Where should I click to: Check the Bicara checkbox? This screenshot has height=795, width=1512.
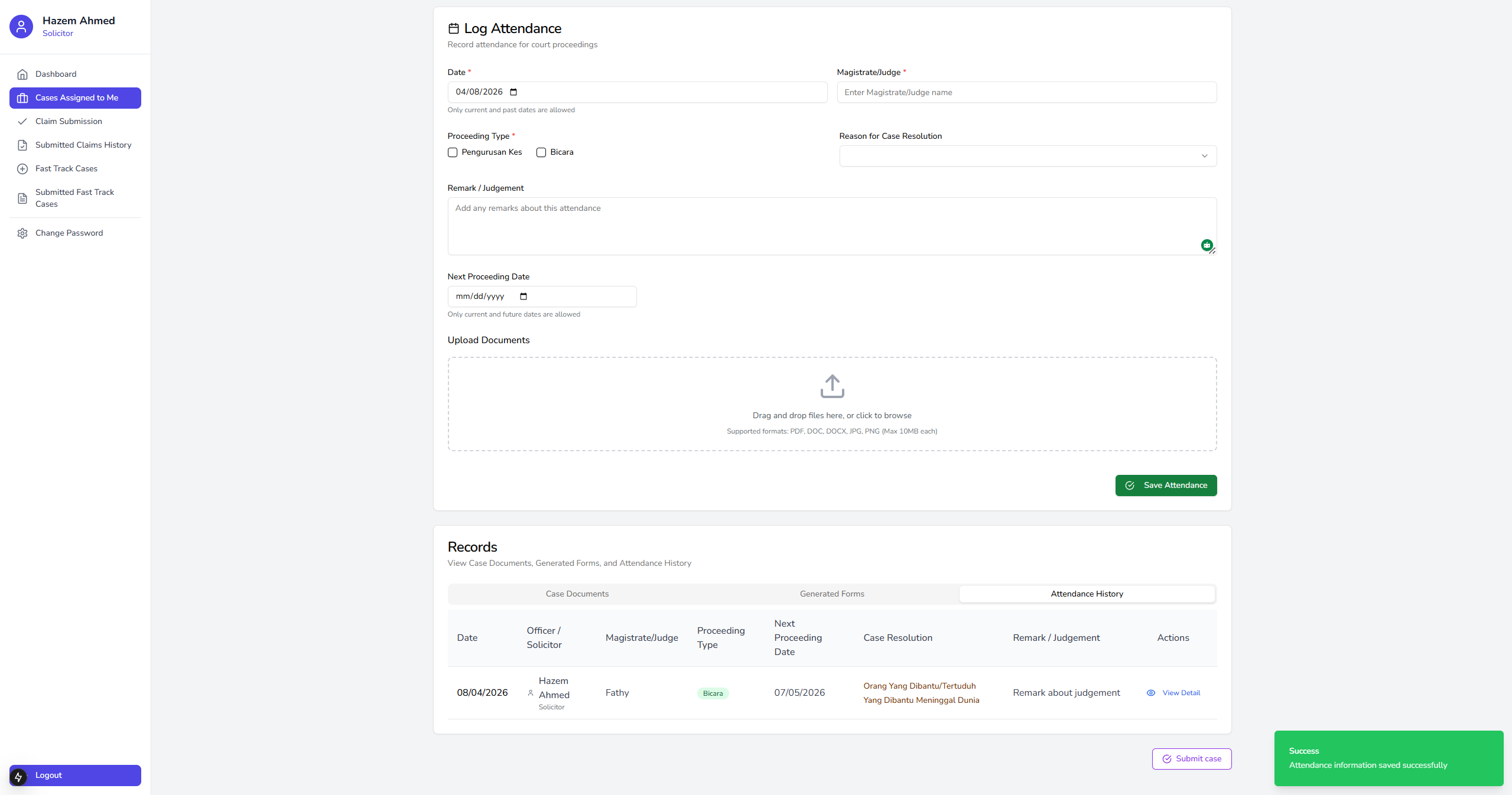point(541,152)
